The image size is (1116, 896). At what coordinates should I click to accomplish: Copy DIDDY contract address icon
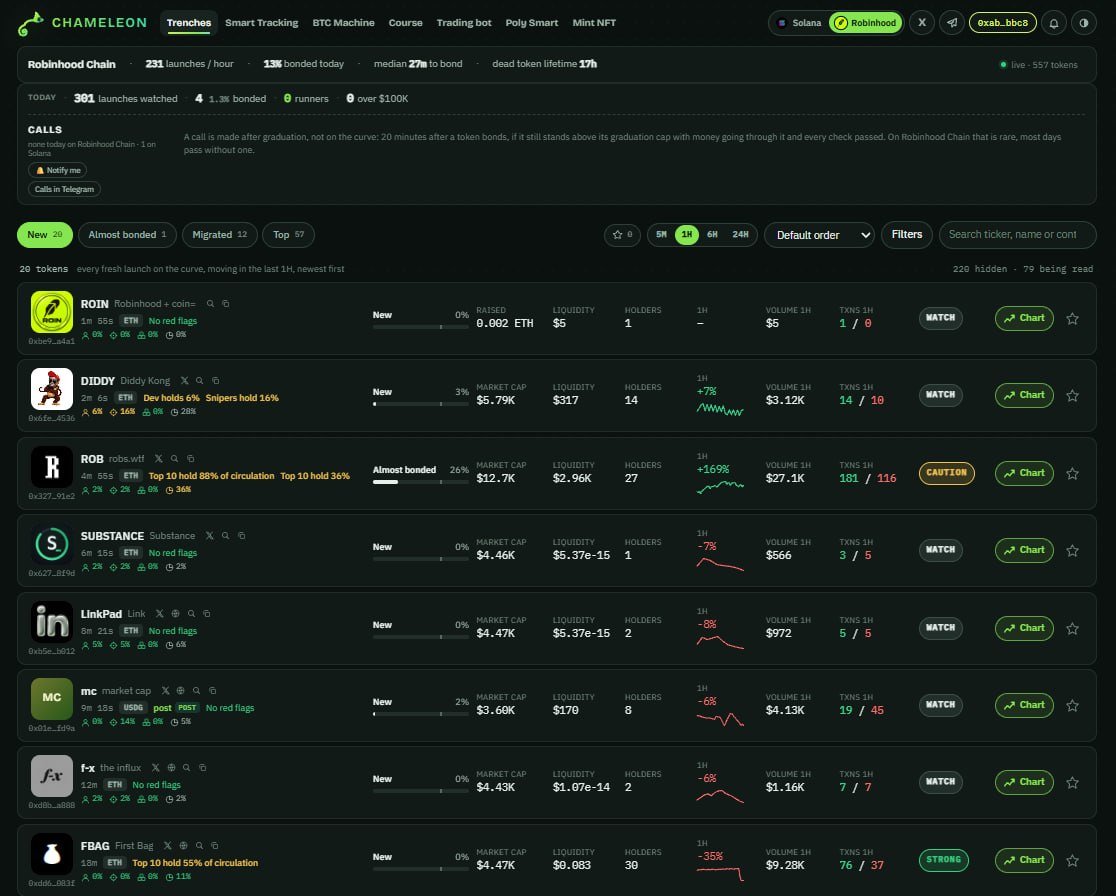pyautogui.click(x=215, y=381)
